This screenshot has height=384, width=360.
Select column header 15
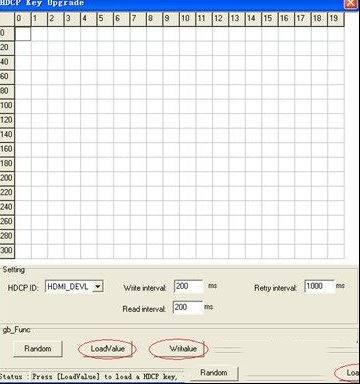[270, 19]
